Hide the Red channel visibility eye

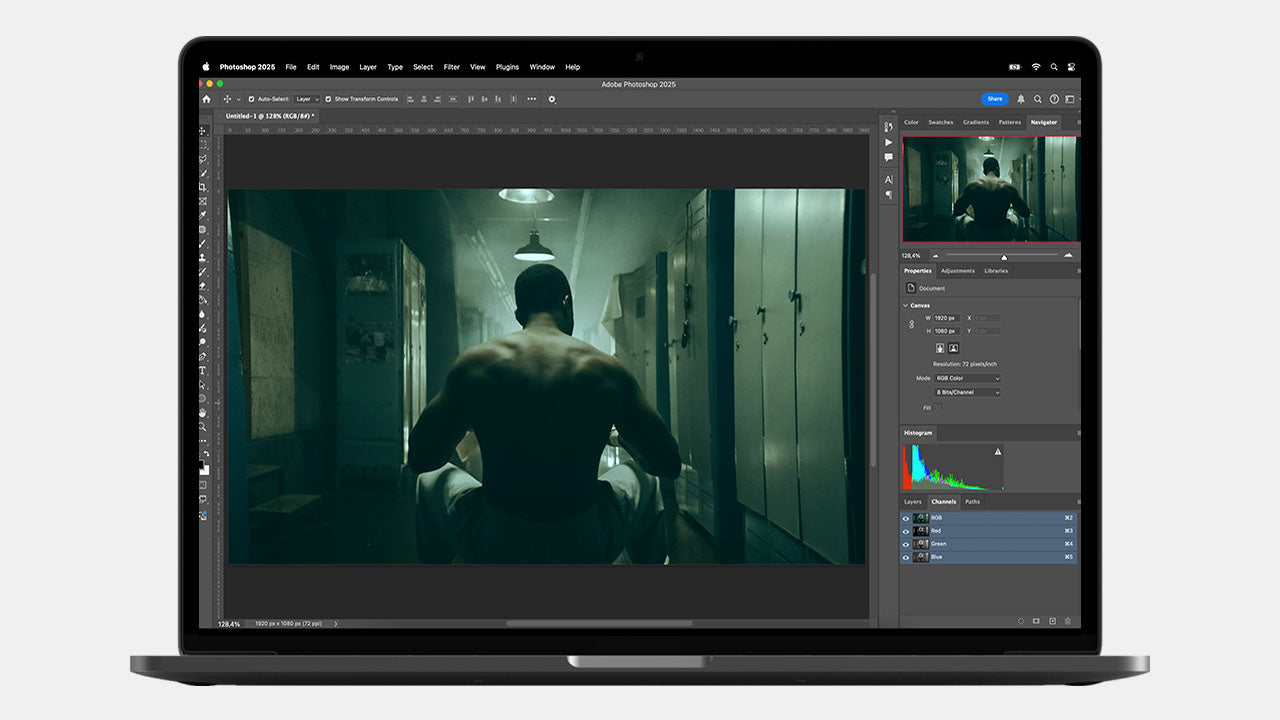(906, 531)
